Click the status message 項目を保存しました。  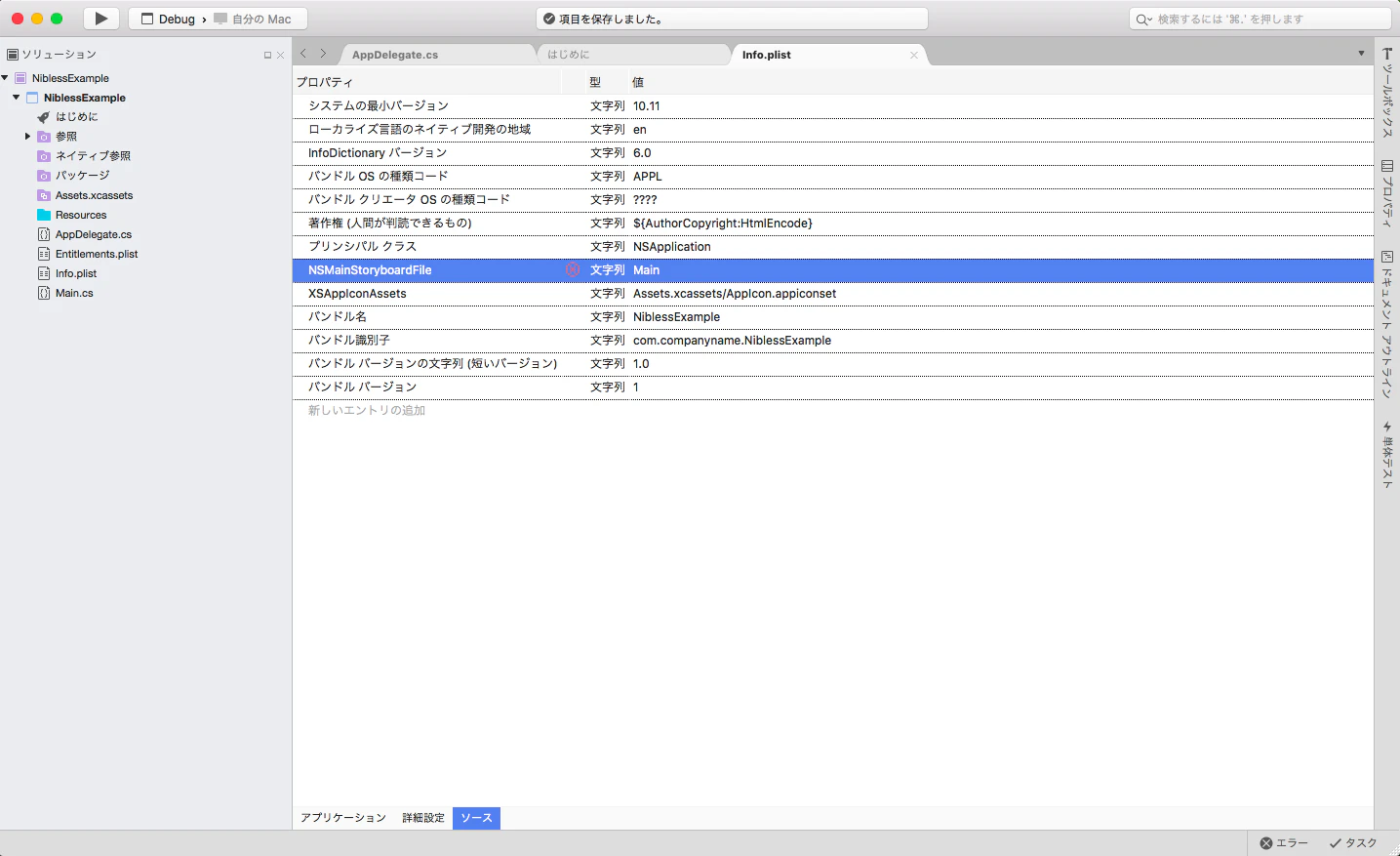click(x=611, y=20)
